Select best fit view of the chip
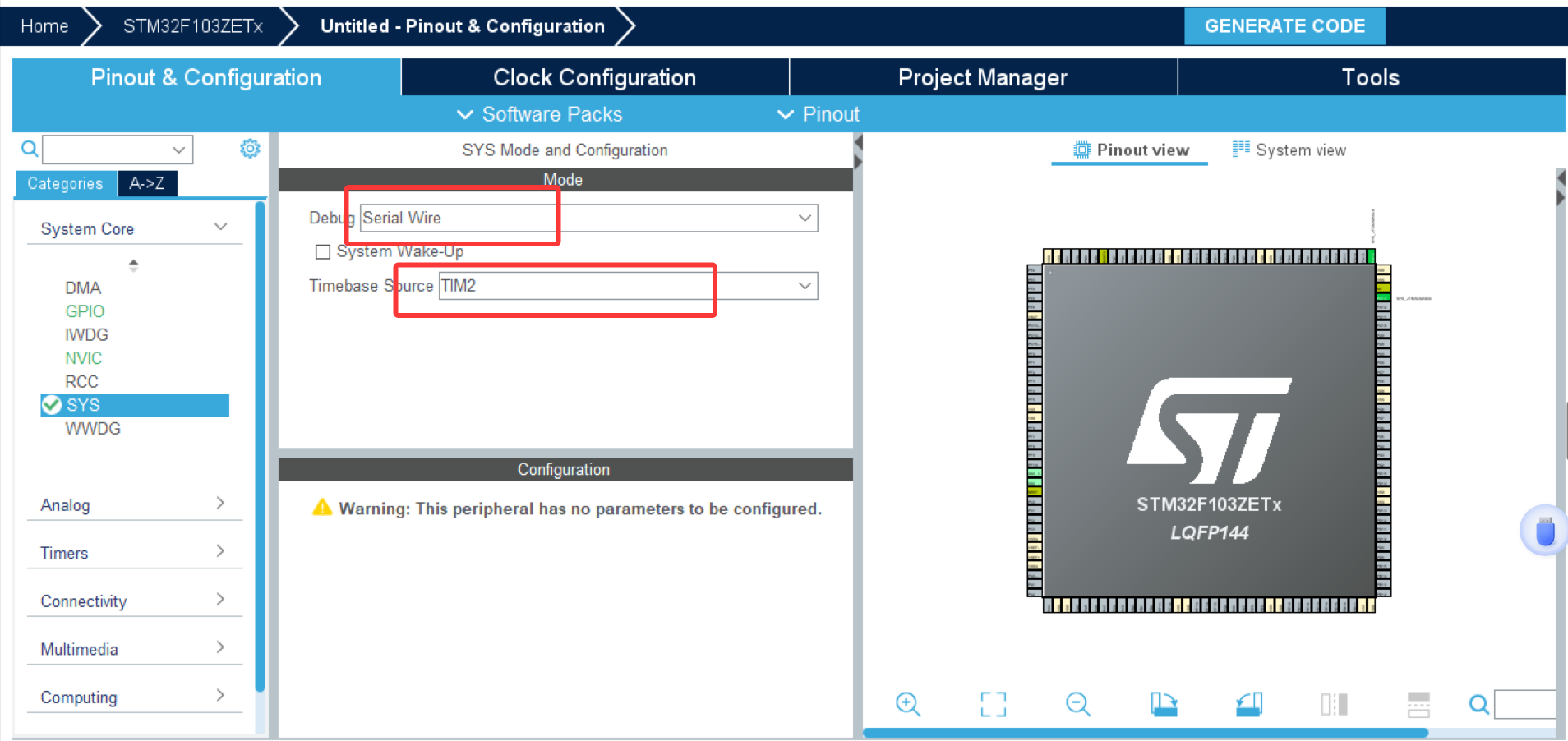1568x741 pixels. click(x=992, y=704)
